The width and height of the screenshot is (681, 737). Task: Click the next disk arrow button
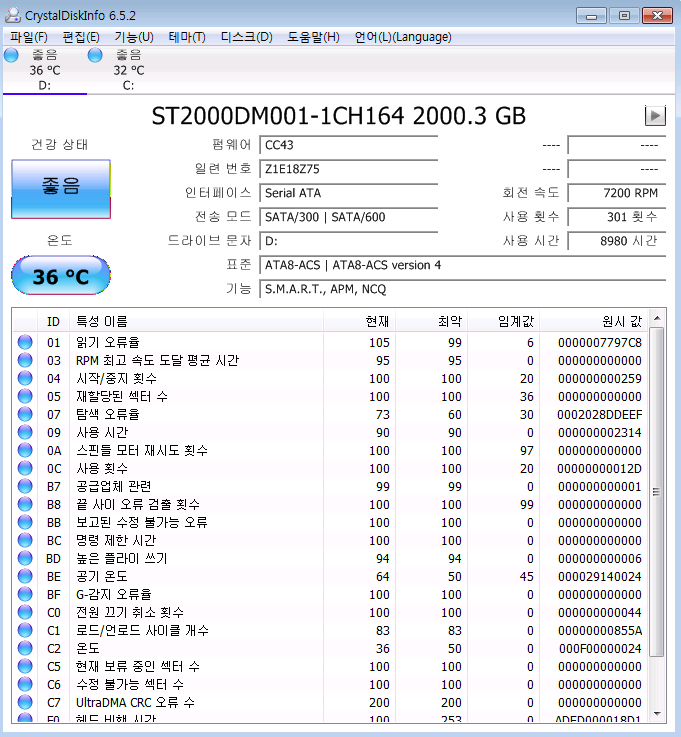tap(655, 116)
